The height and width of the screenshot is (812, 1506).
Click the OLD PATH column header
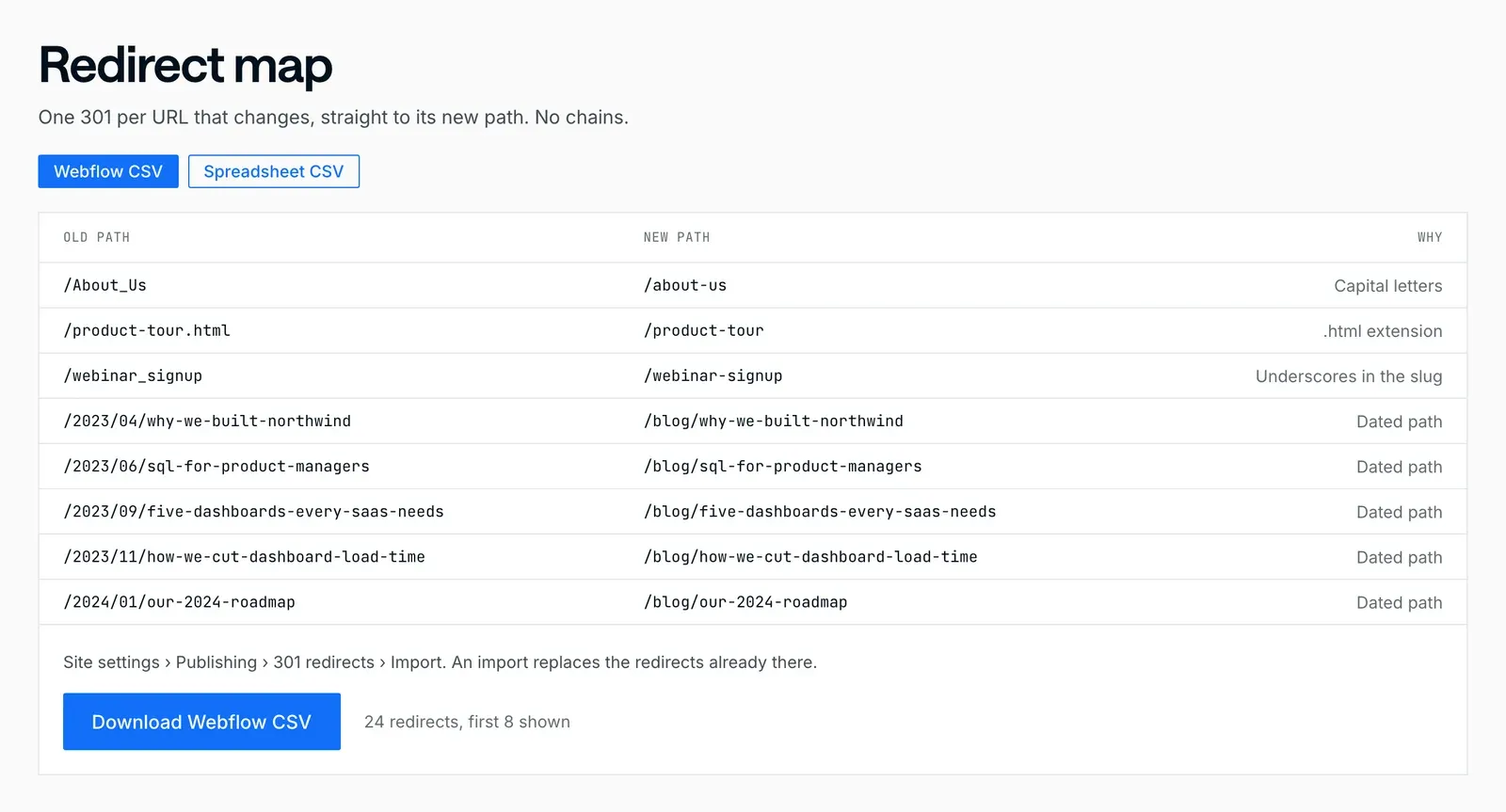click(97, 237)
